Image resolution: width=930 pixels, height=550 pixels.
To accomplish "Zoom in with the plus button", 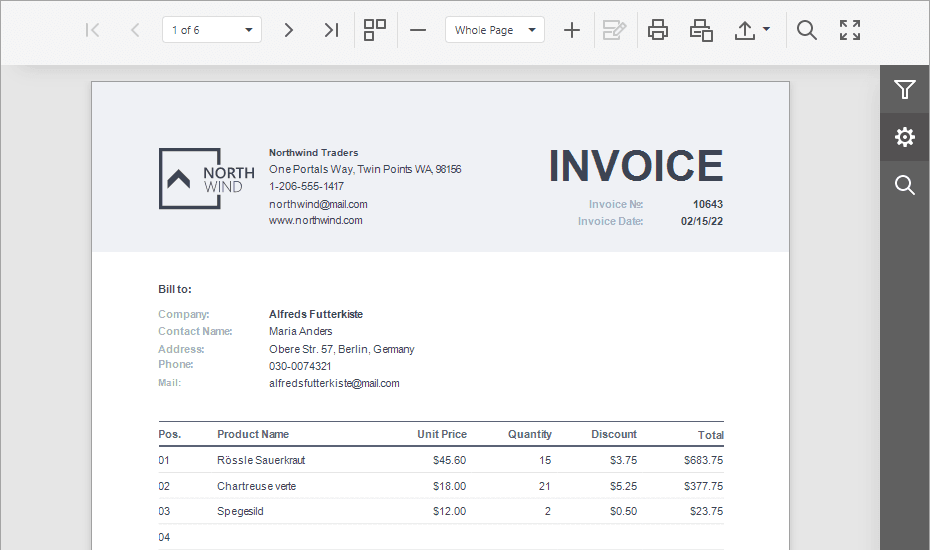I will pos(572,30).
